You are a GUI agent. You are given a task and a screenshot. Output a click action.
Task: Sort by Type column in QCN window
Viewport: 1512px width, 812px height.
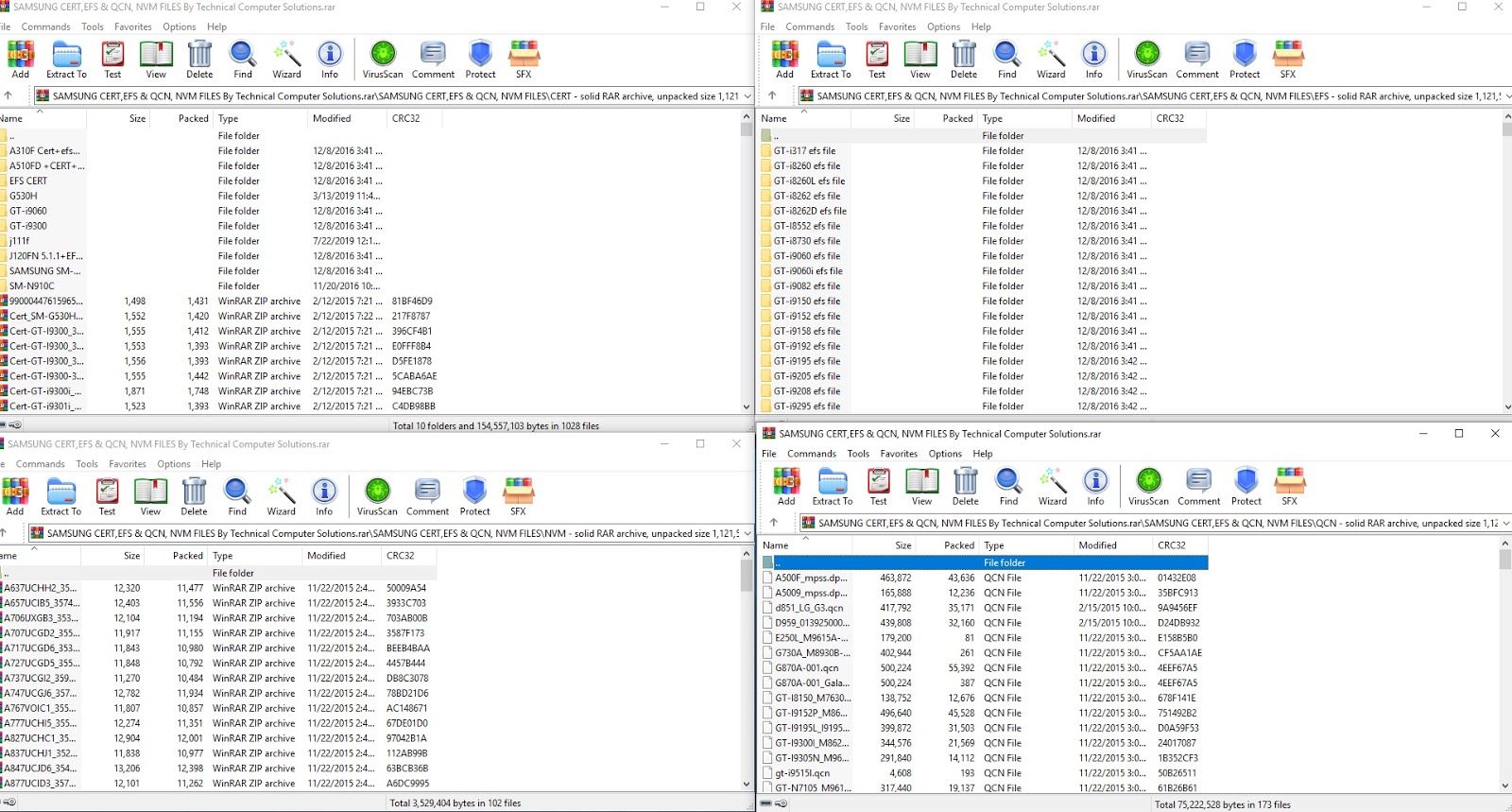pyautogui.click(x=1026, y=545)
